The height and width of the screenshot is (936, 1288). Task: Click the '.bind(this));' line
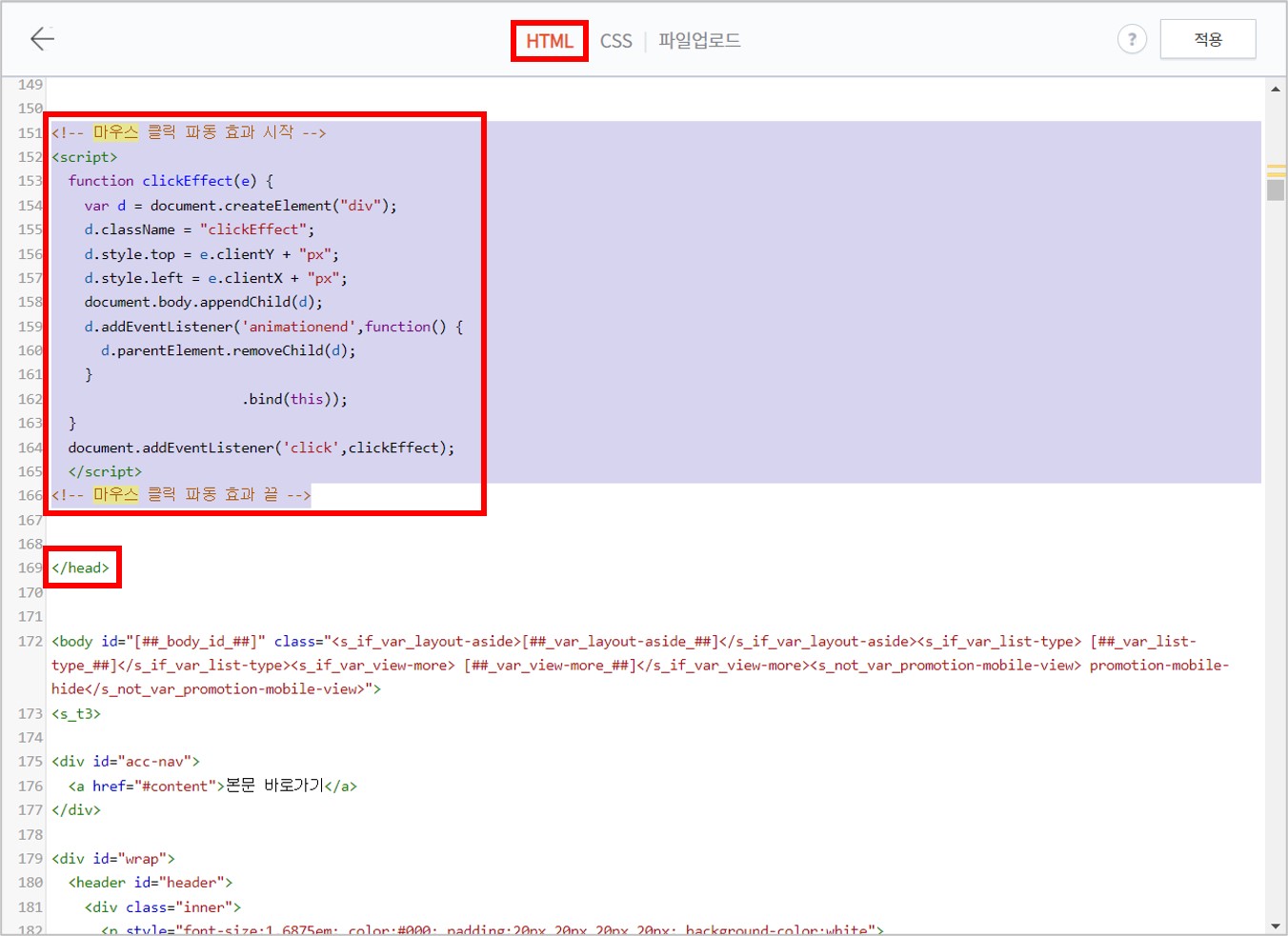(294, 399)
